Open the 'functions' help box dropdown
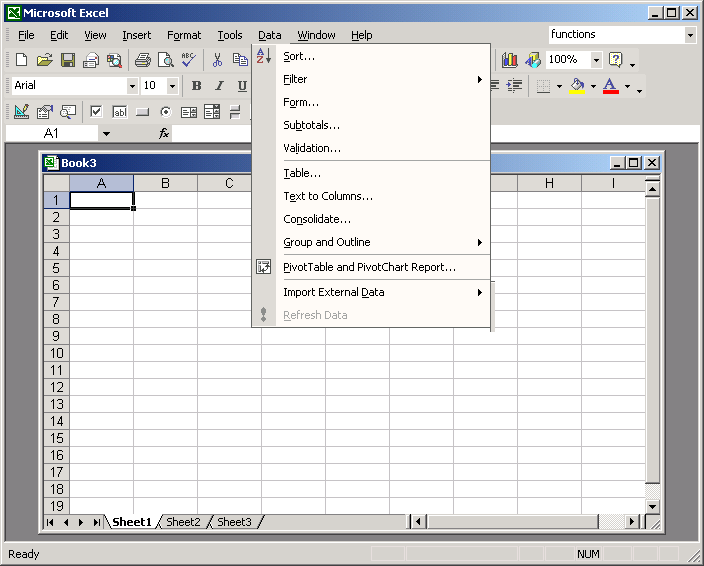 [690, 35]
